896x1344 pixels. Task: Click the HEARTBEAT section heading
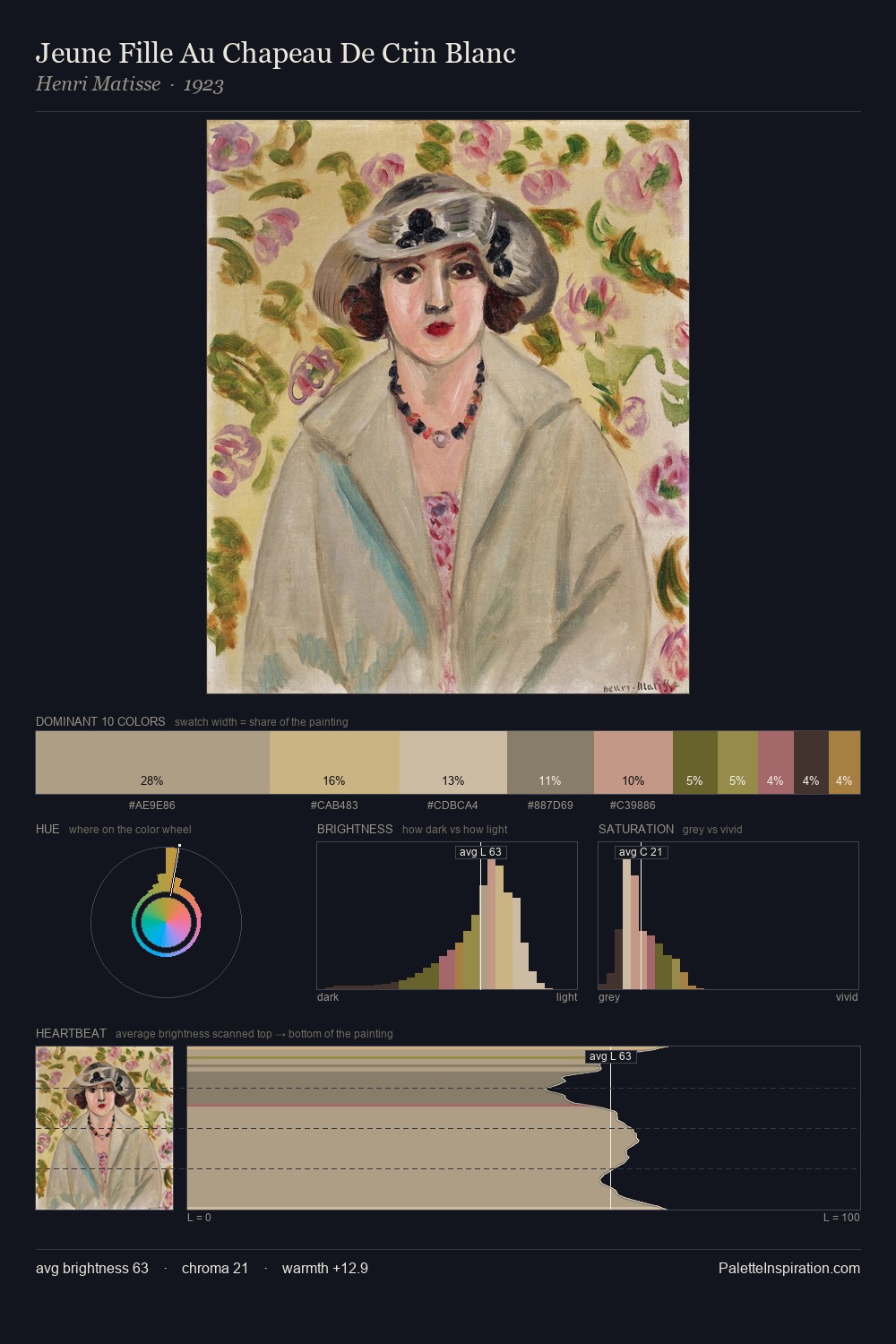pyautogui.click(x=71, y=1033)
